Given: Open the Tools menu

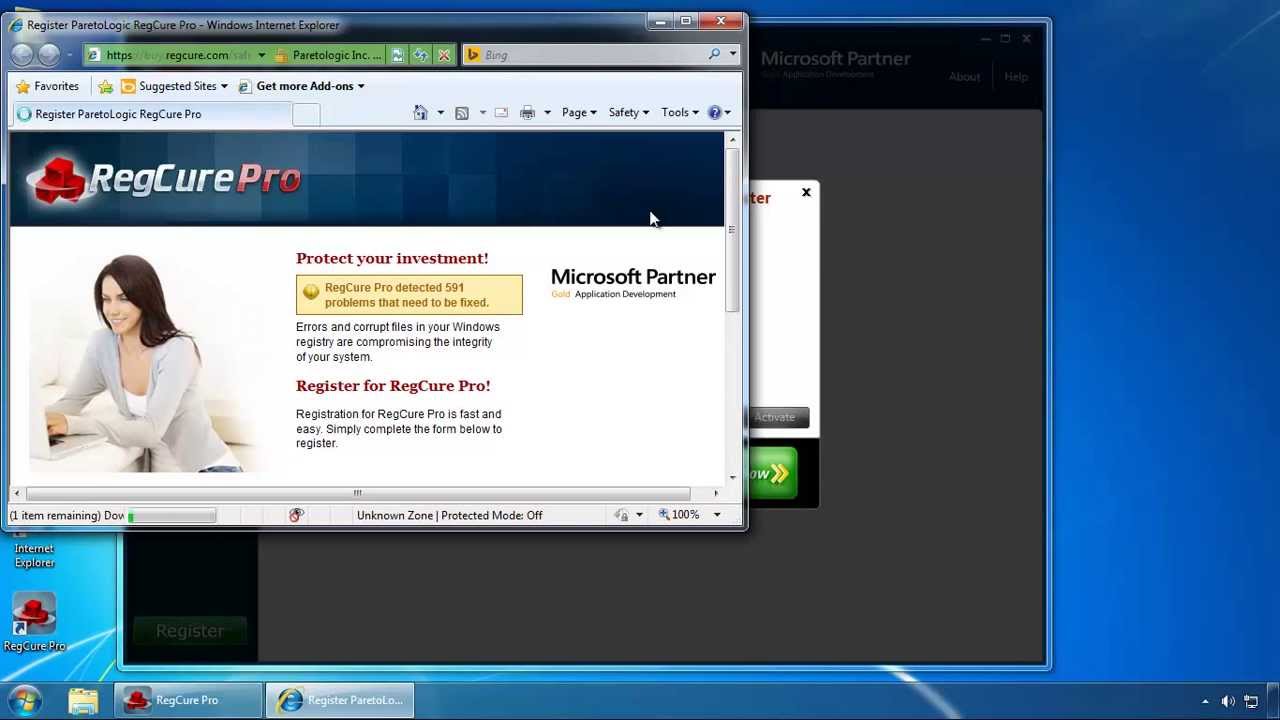Looking at the screenshot, I should pos(680,113).
